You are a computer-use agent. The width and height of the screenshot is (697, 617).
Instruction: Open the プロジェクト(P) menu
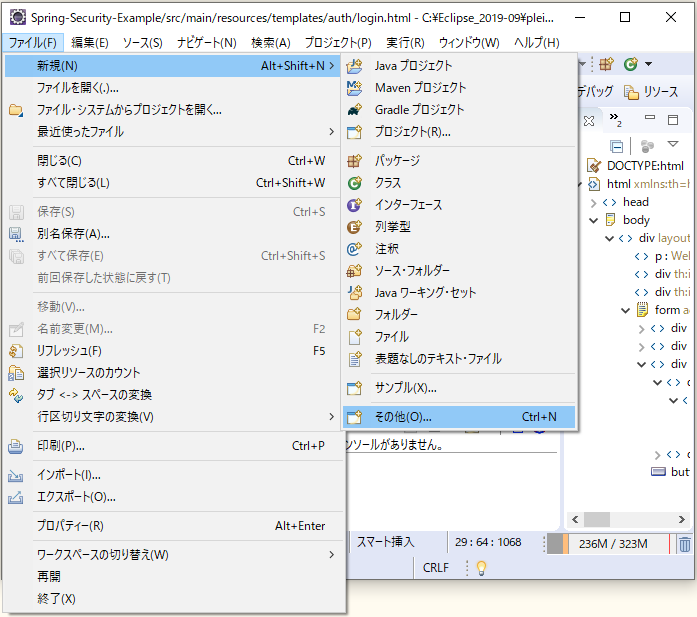[338, 43]
